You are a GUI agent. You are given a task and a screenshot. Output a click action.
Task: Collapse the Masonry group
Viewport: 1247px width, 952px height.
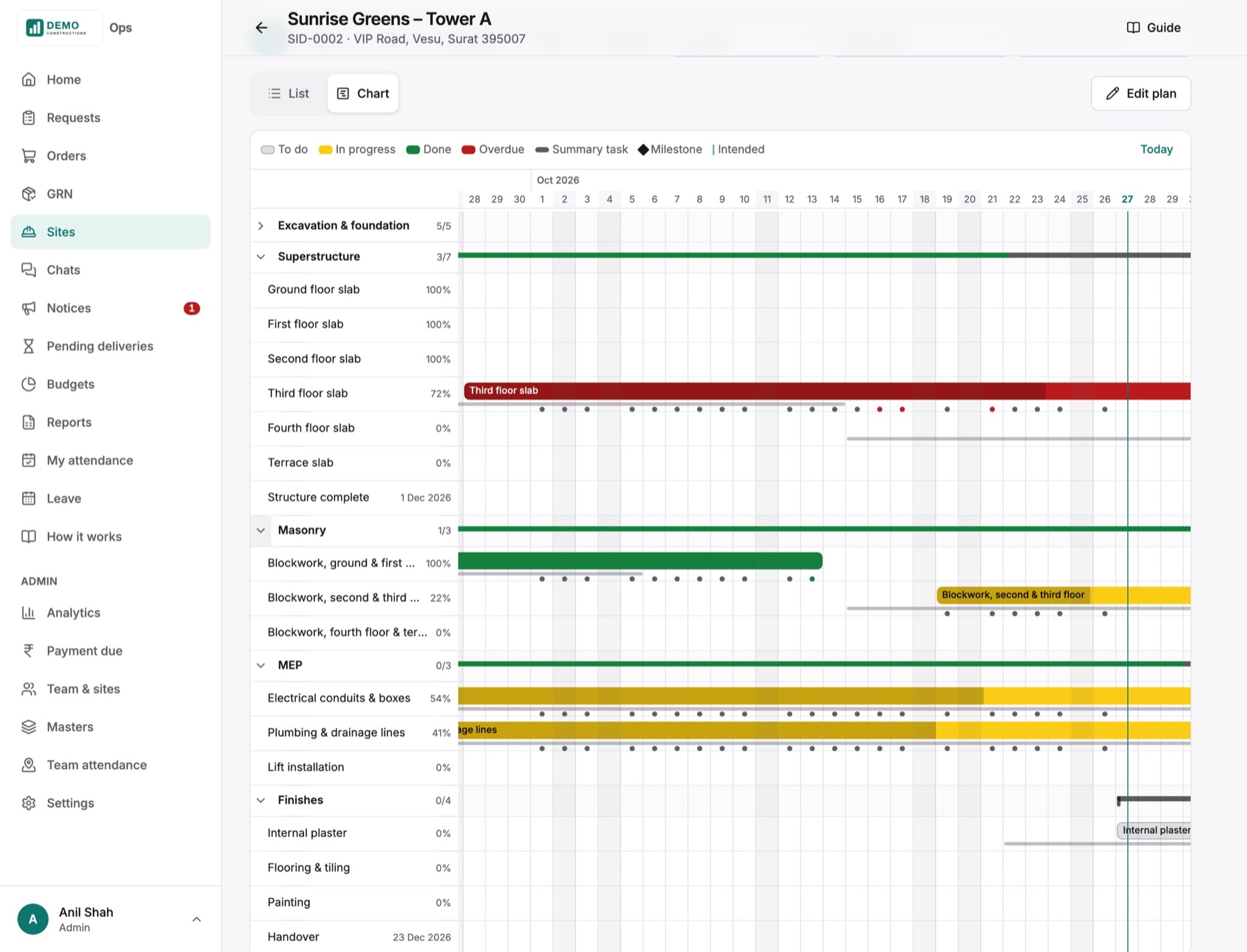tap(260, 531)
